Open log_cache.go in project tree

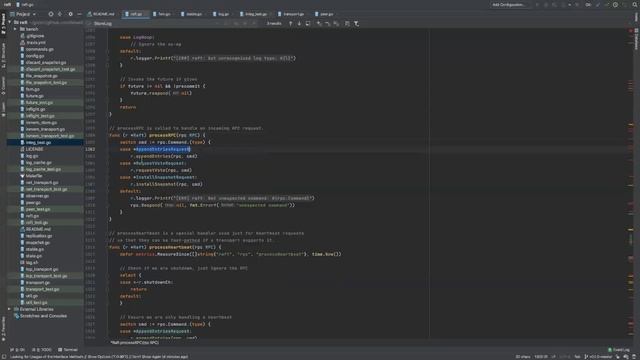pos(36,162)
